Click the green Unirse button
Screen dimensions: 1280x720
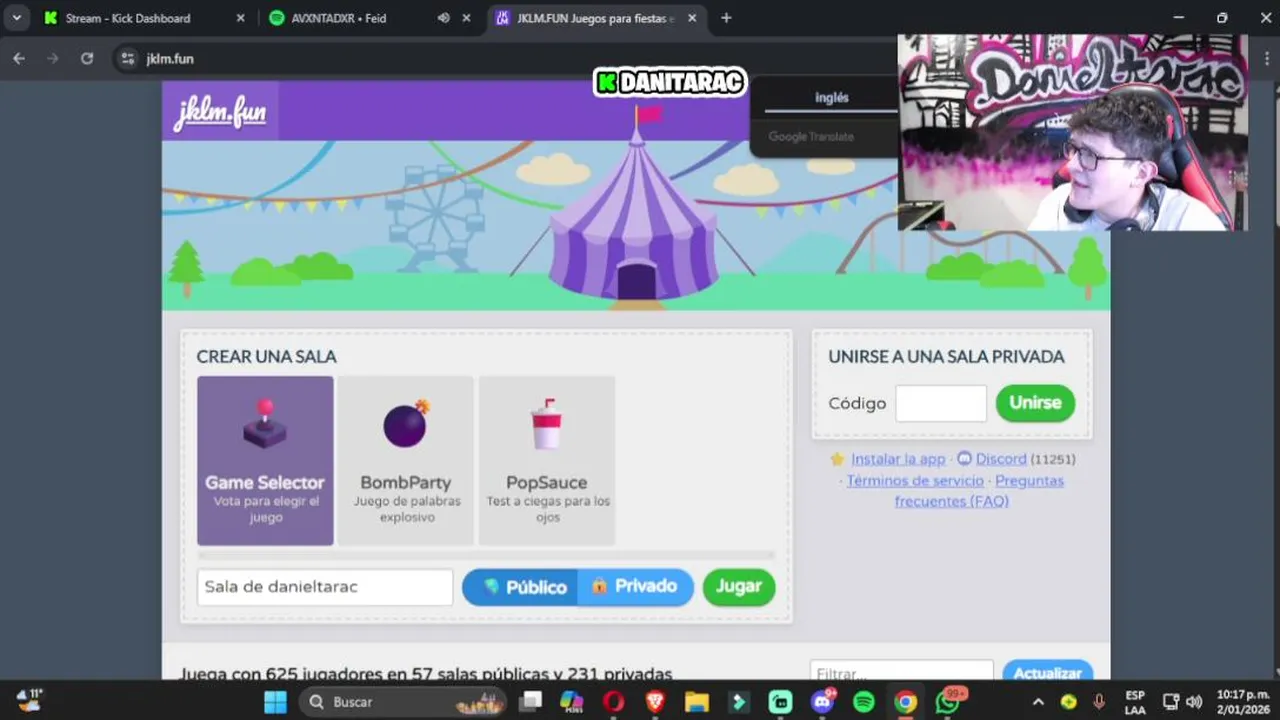pos(1035,403)
